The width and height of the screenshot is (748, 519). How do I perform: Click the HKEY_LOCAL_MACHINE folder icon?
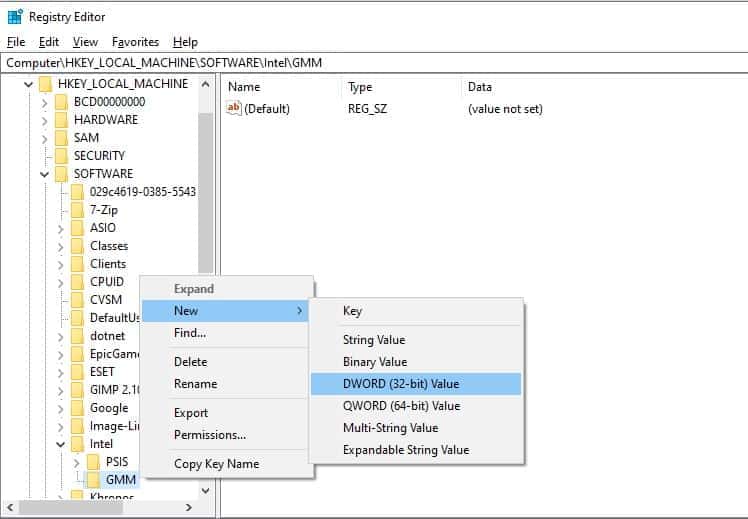click(45, 84)
